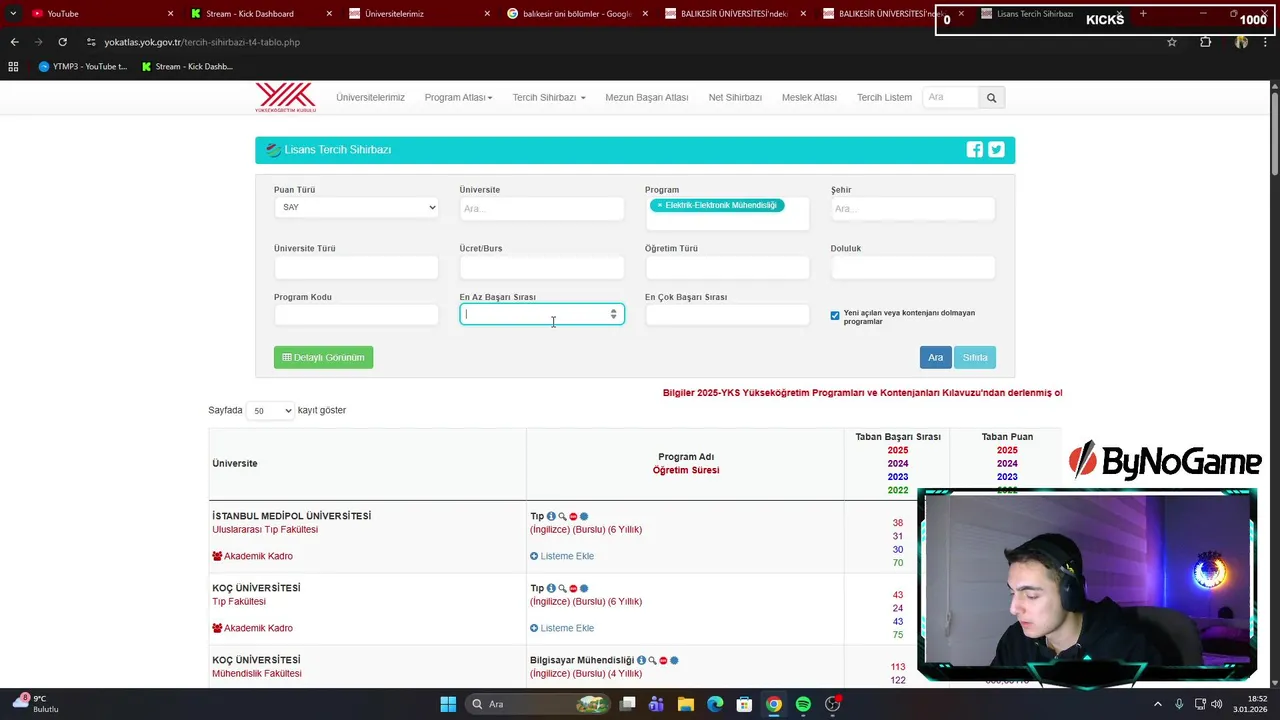Screen dimensions: 1280x720
Task: Click red minus icon for Koç Üniversitesi Tıp
Action: tap(573, 589)
